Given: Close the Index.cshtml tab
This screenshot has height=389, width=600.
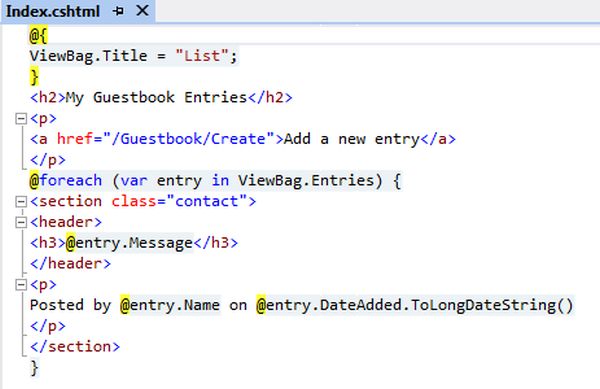Looking at the screenshot, I should [142, 11].
